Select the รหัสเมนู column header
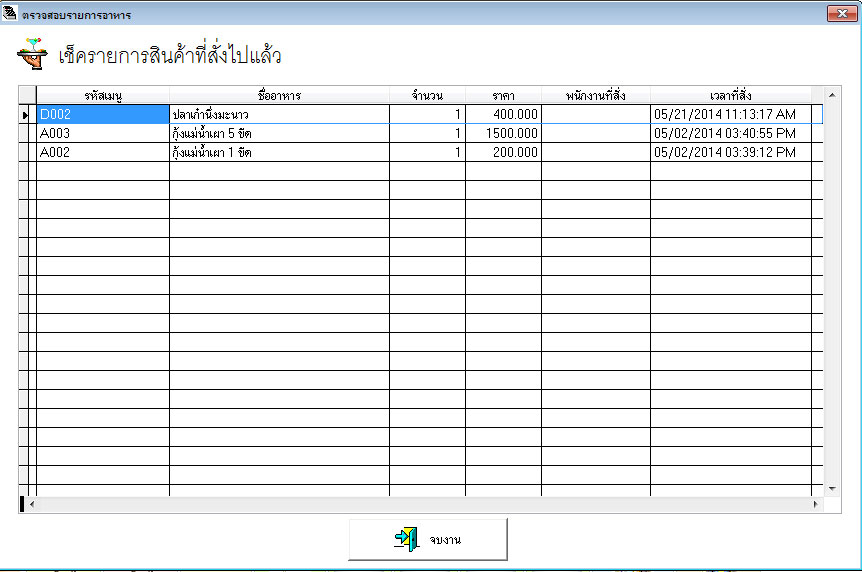This screenshot has width=862, height=572. tap(103, 95)
